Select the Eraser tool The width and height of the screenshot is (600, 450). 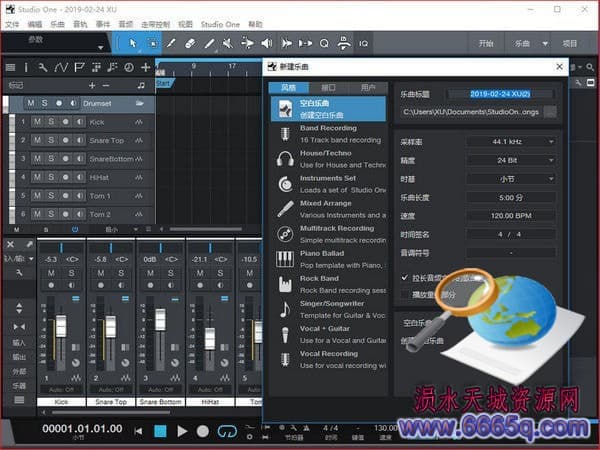pyautogui.click(x=190, y=43)
